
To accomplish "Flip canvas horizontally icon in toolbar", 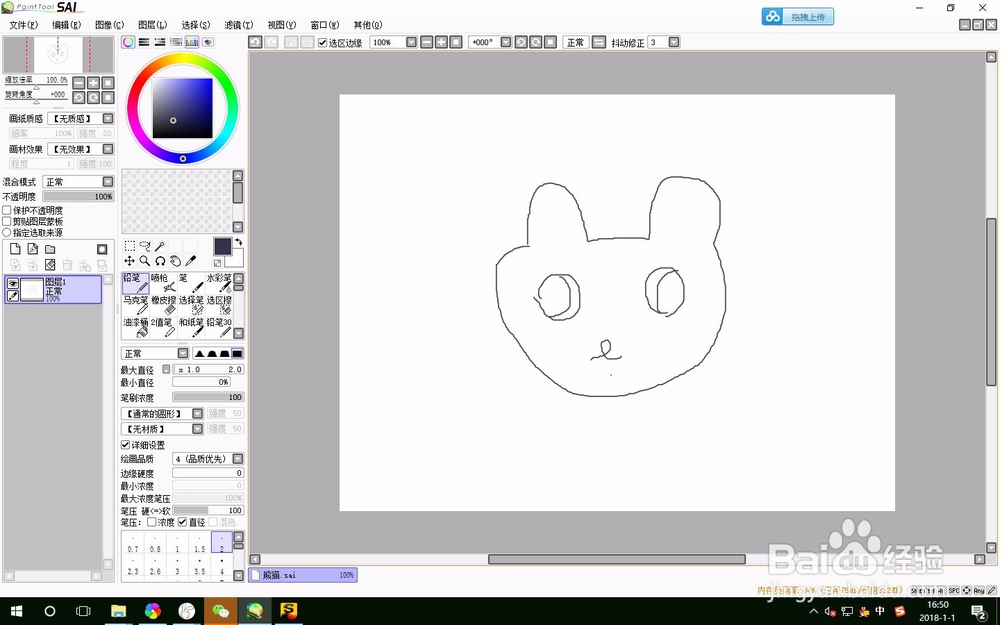I will coord(598,42).
